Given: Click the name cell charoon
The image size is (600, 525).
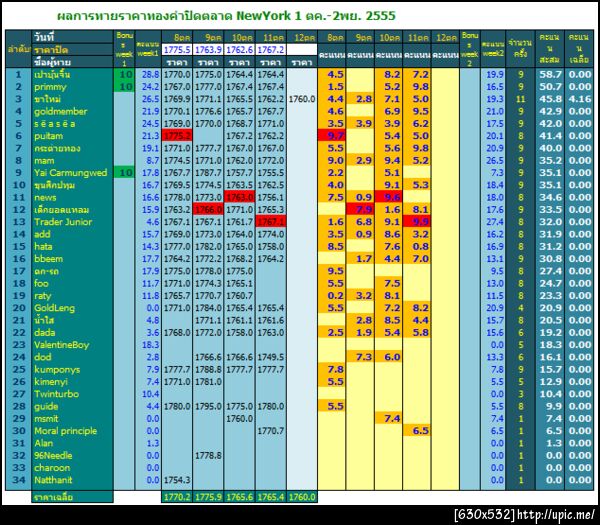Looking at the screenshot, I should [x=72, y=468].
